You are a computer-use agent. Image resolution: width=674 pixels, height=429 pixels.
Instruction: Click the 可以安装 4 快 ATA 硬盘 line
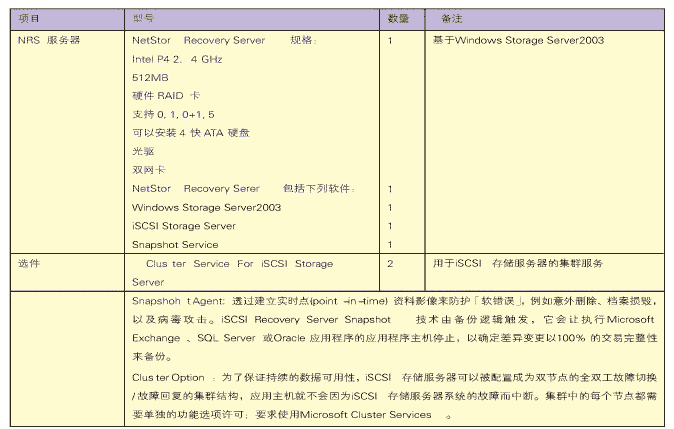tap(190, 132)
